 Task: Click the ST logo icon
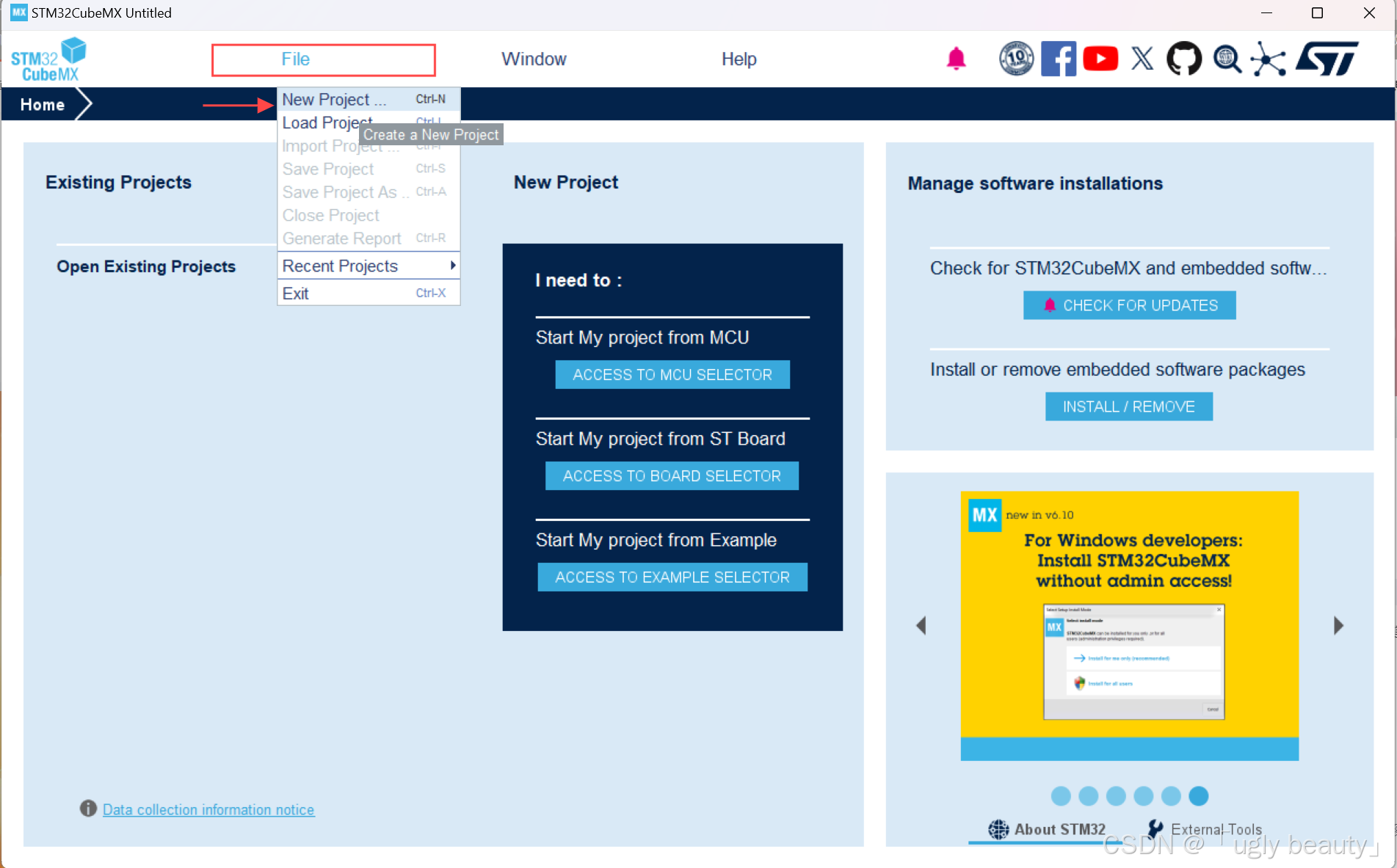coord(1327,59)
